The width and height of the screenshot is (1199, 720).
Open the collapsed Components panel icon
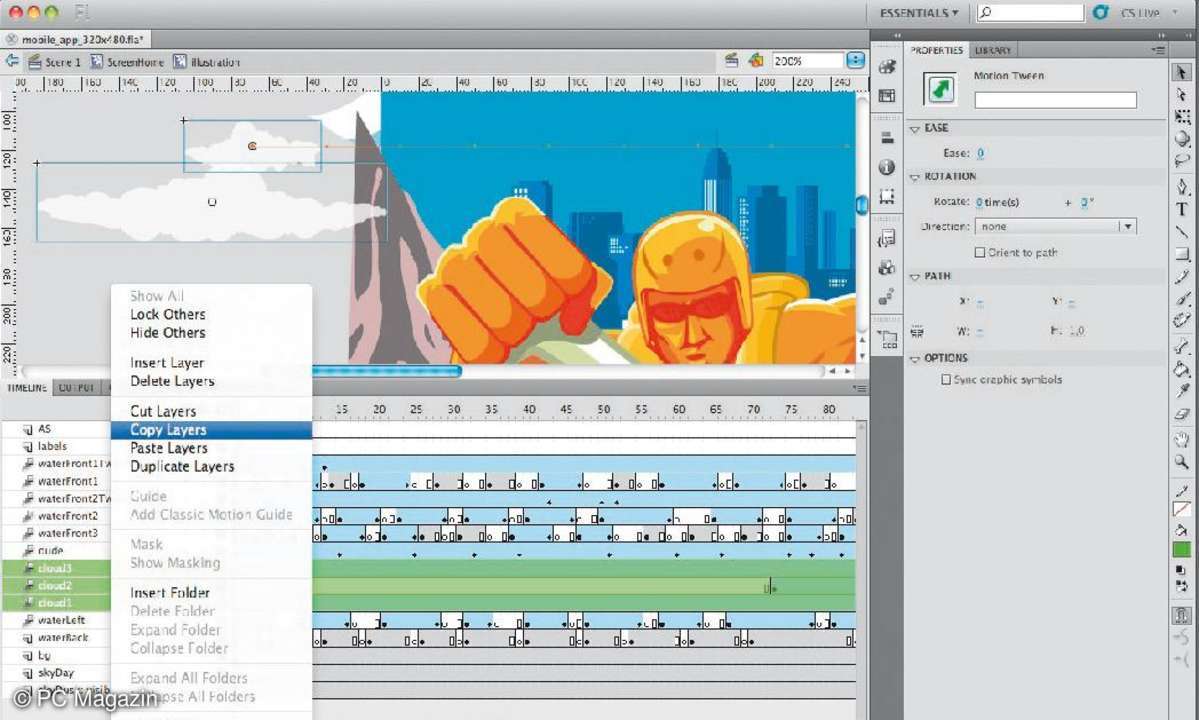point(887,268)
